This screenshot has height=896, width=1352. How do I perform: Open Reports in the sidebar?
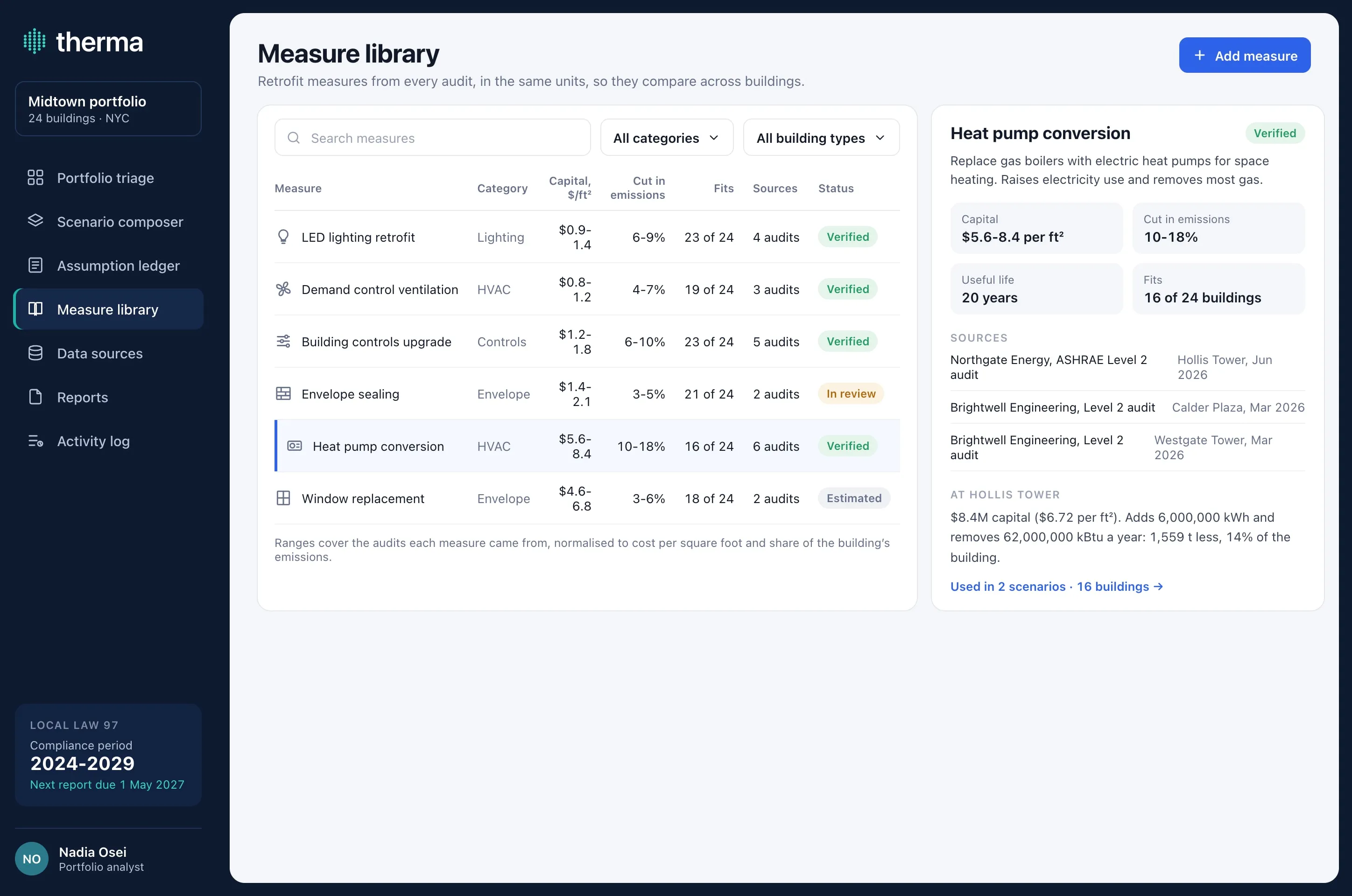(108, 397)
